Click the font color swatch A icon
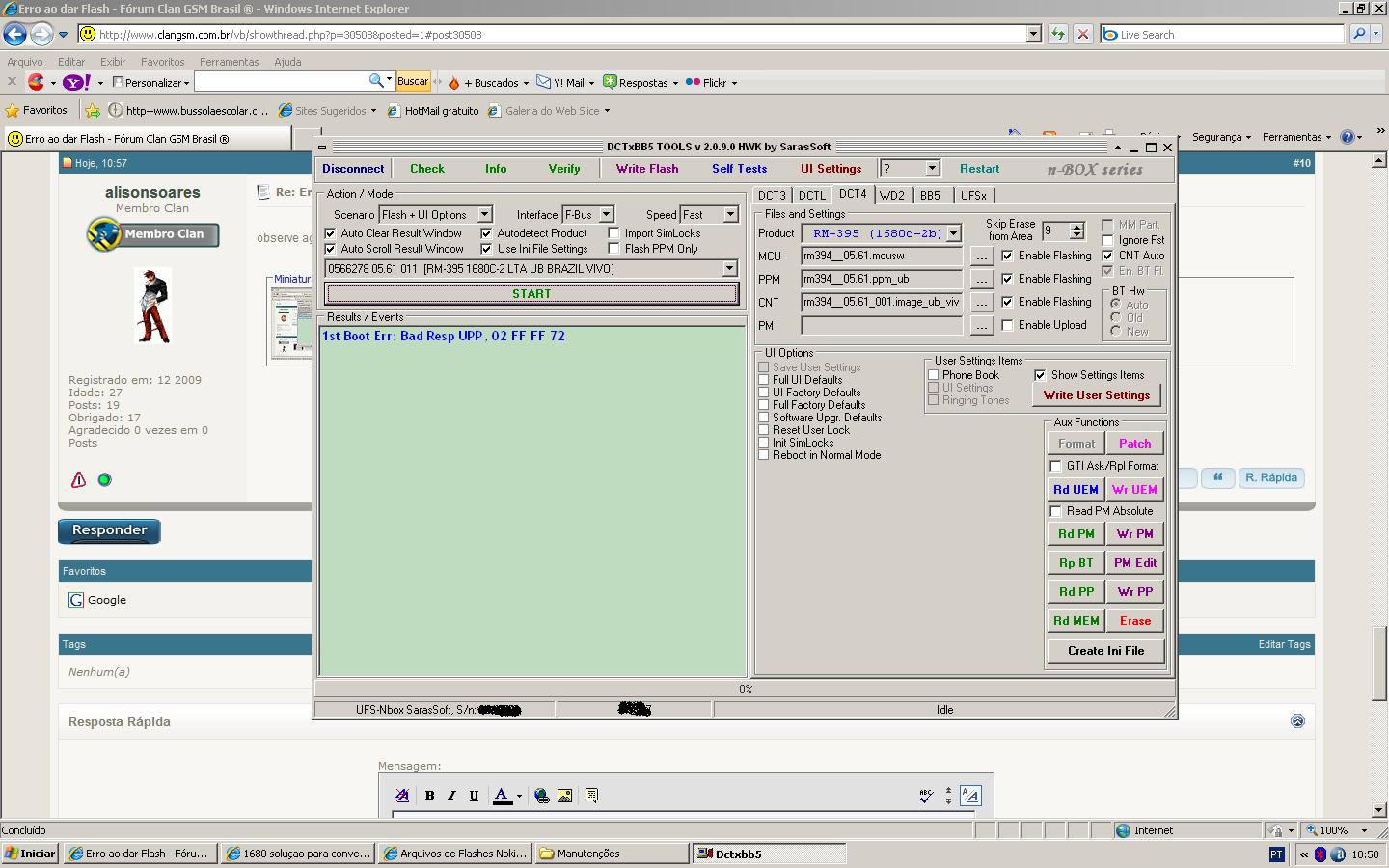 click(x=502, y=796)
